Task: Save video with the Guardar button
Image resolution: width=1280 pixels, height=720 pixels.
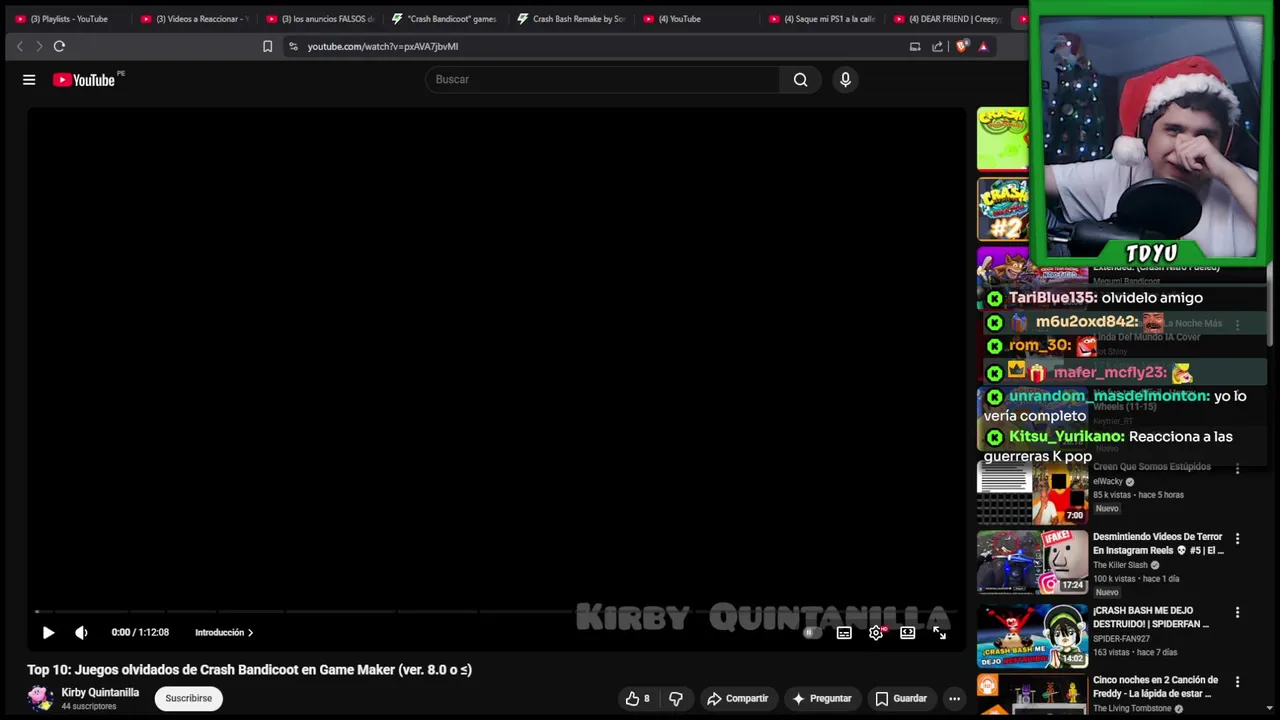Action: [x=901, y=698]
